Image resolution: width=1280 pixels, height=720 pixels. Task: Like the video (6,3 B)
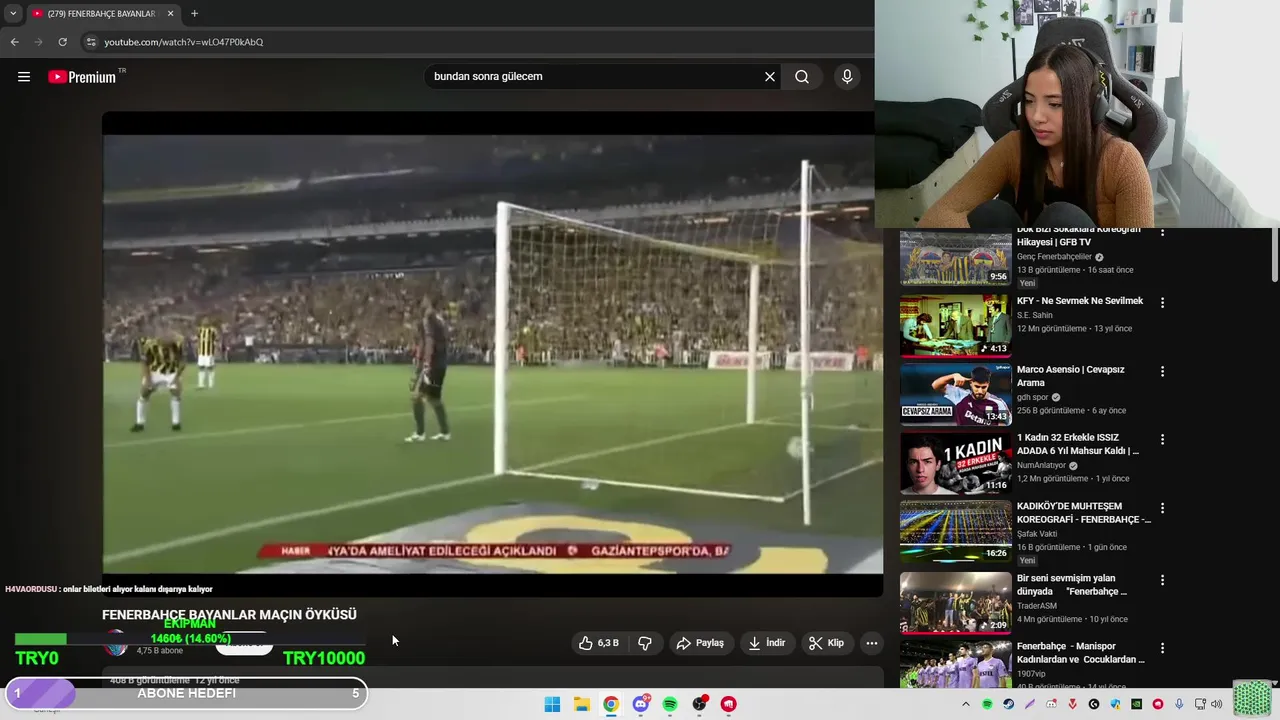coord(598,643)
